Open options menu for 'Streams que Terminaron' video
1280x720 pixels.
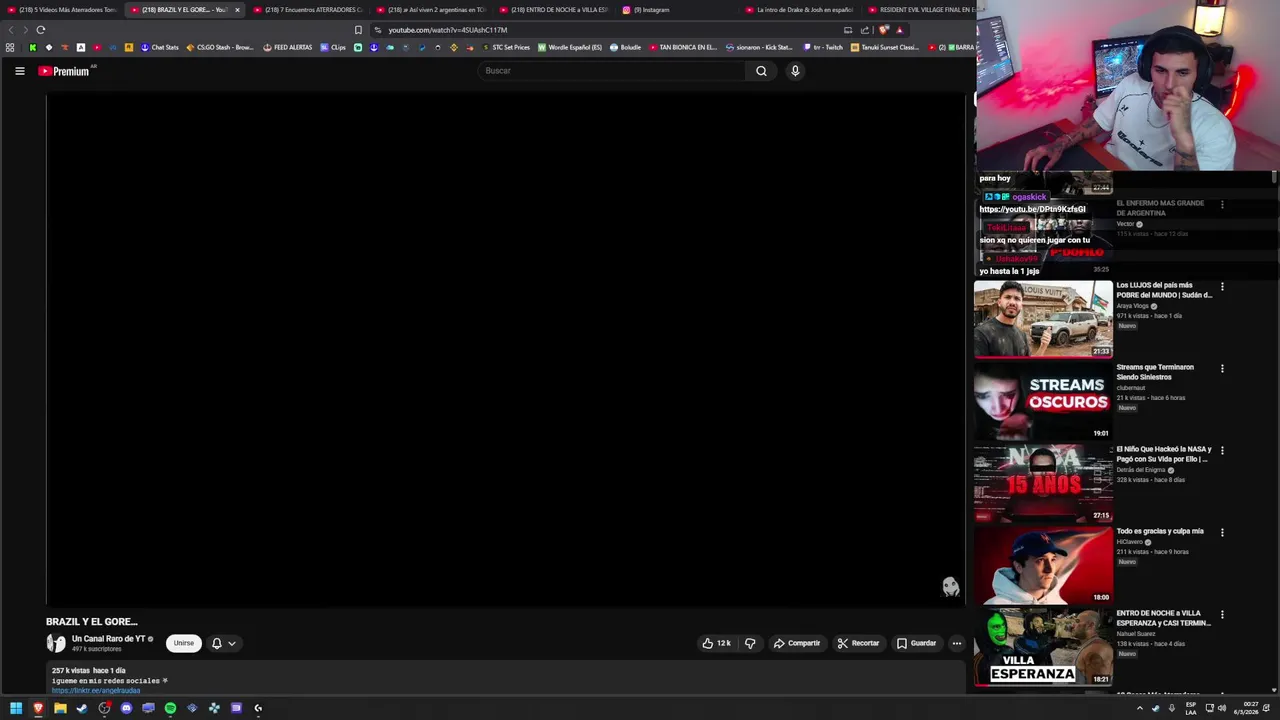coord(1222,369)
